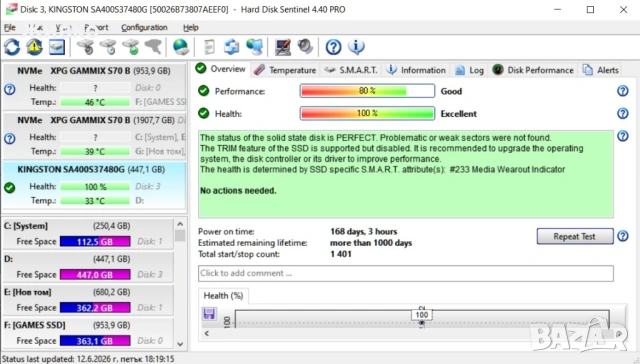Click the partition list scroll up arrow
Screen dimensions: 640x364
180,224
